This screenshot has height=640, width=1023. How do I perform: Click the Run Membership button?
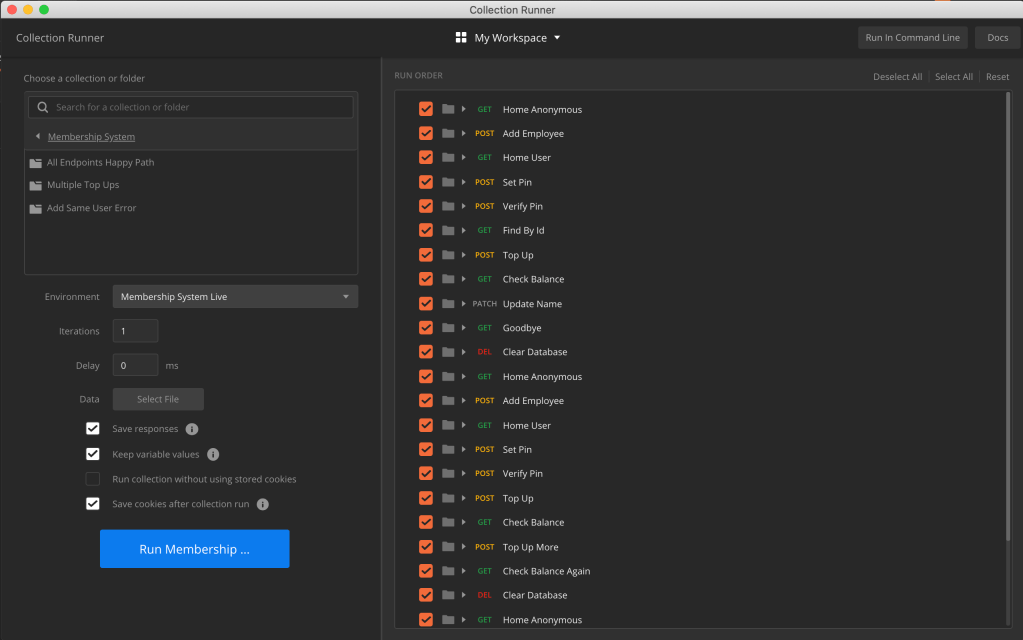point(194,549)
